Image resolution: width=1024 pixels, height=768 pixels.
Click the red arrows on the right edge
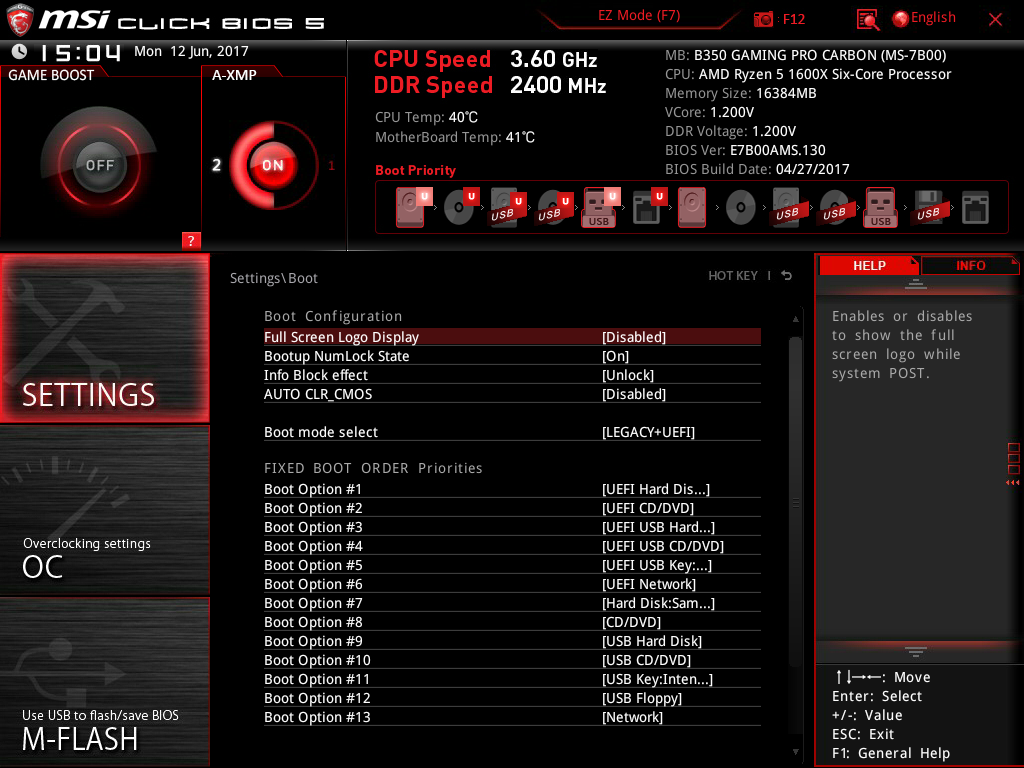point(1012,483)
